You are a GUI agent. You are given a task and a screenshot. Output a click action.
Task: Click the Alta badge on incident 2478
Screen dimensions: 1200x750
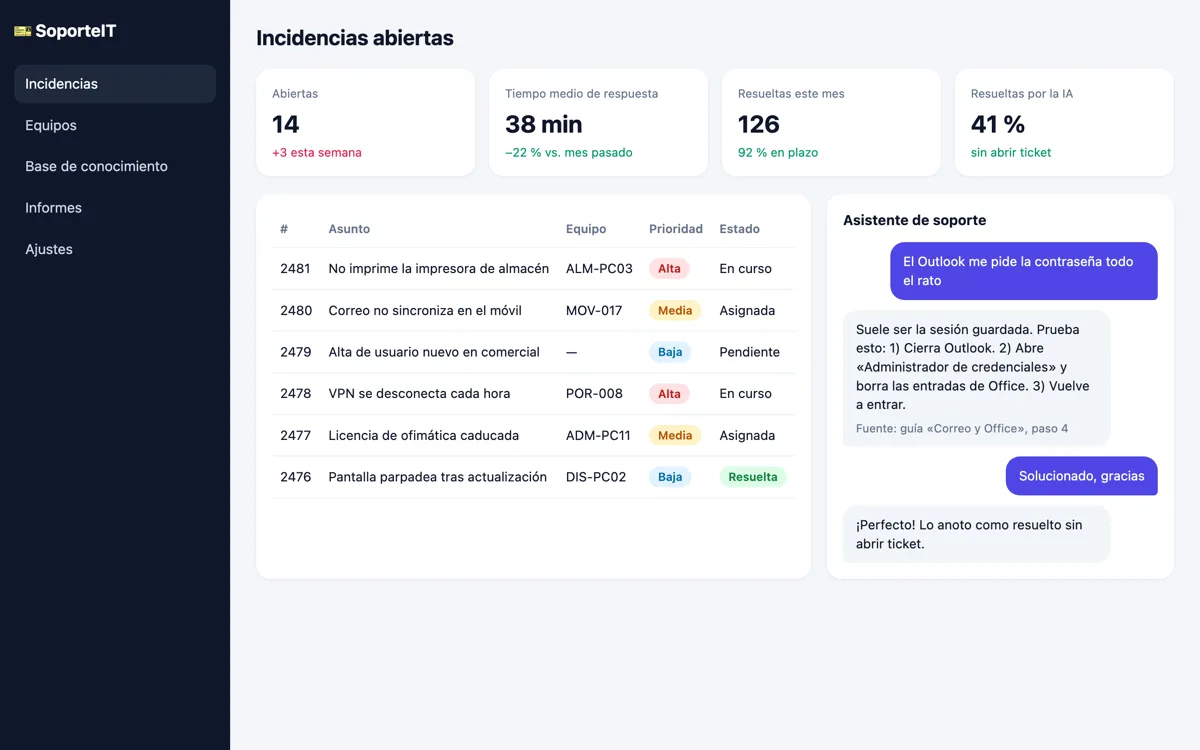669,394
